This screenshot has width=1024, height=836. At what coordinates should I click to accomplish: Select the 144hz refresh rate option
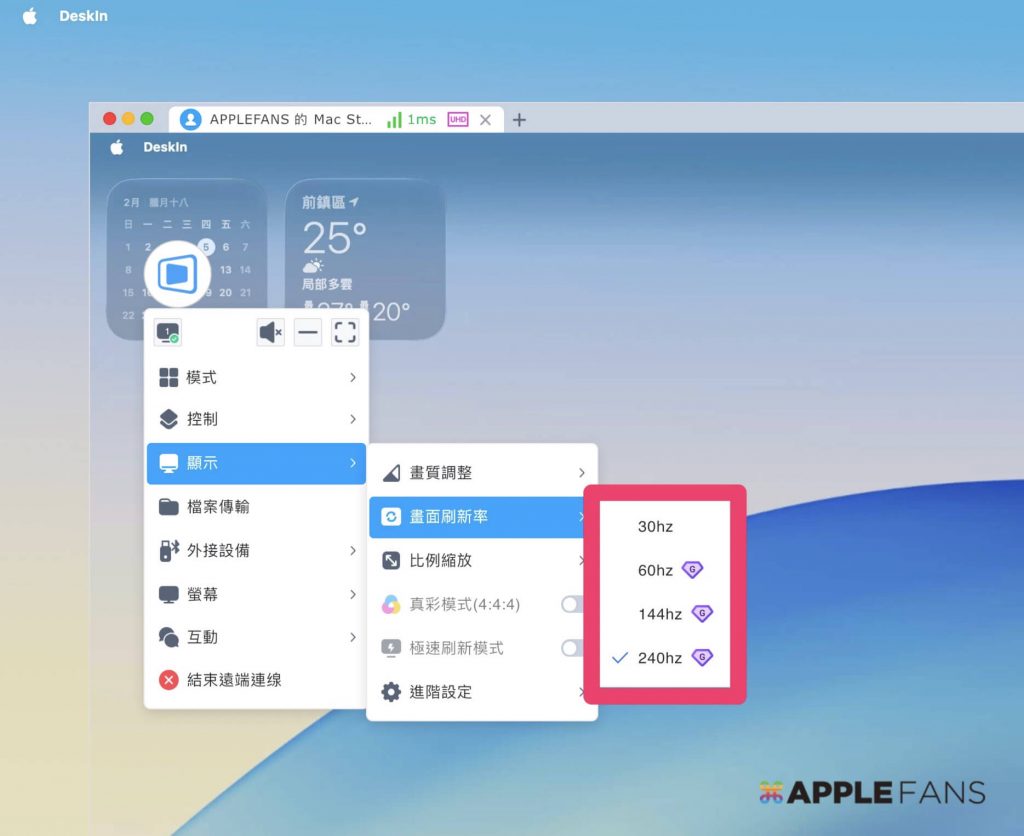pyautogui.click(x=661, y=613)
